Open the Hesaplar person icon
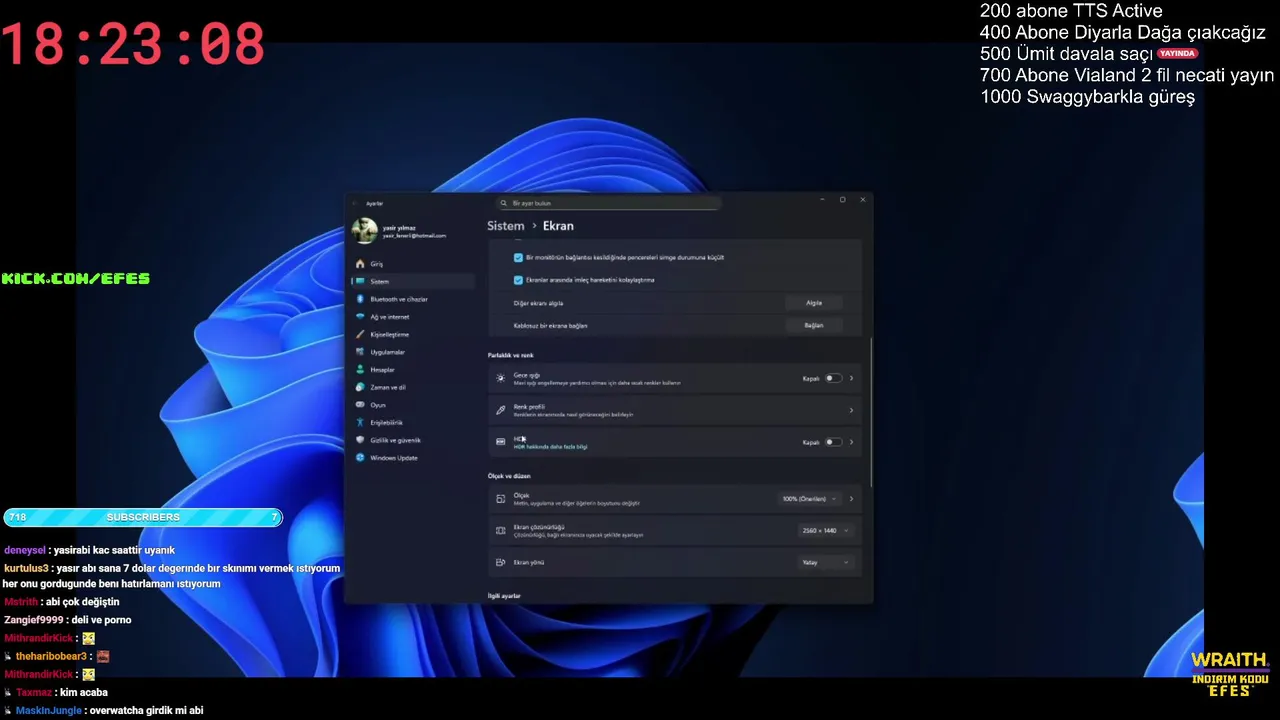 coord(360,370)
